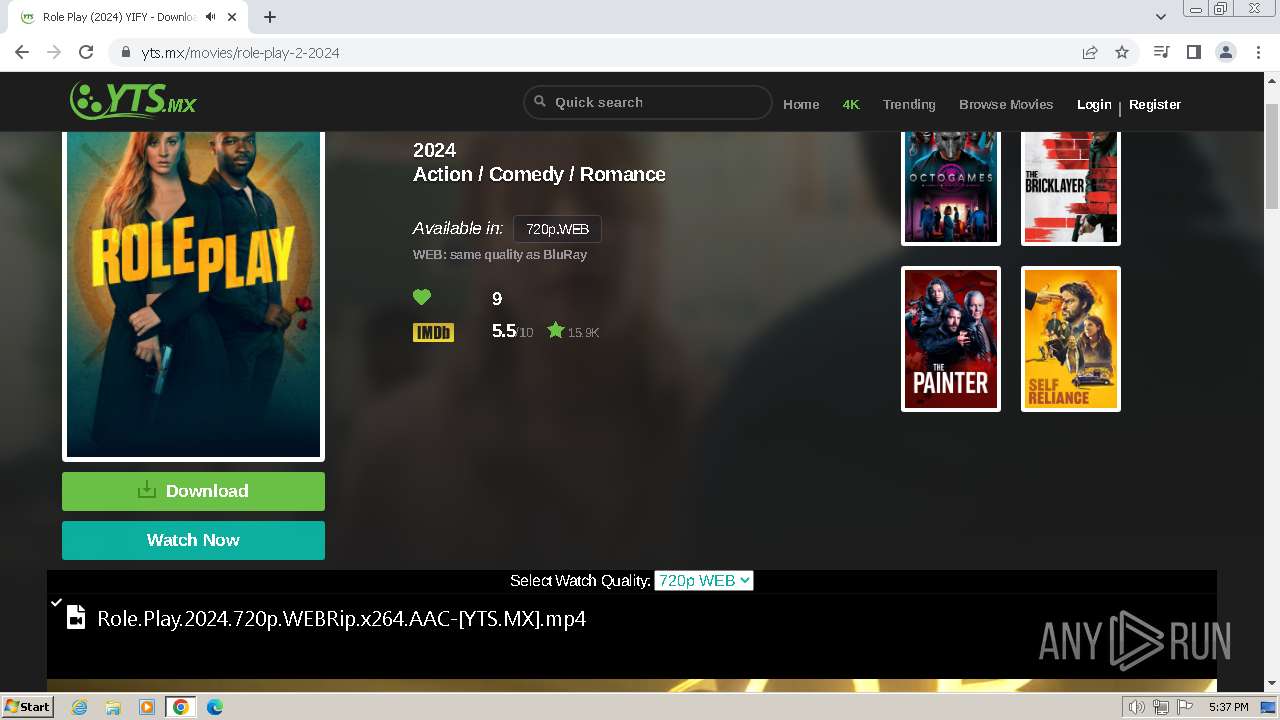Click the Login link
1280x720 pixels.
pos(1094,104)
